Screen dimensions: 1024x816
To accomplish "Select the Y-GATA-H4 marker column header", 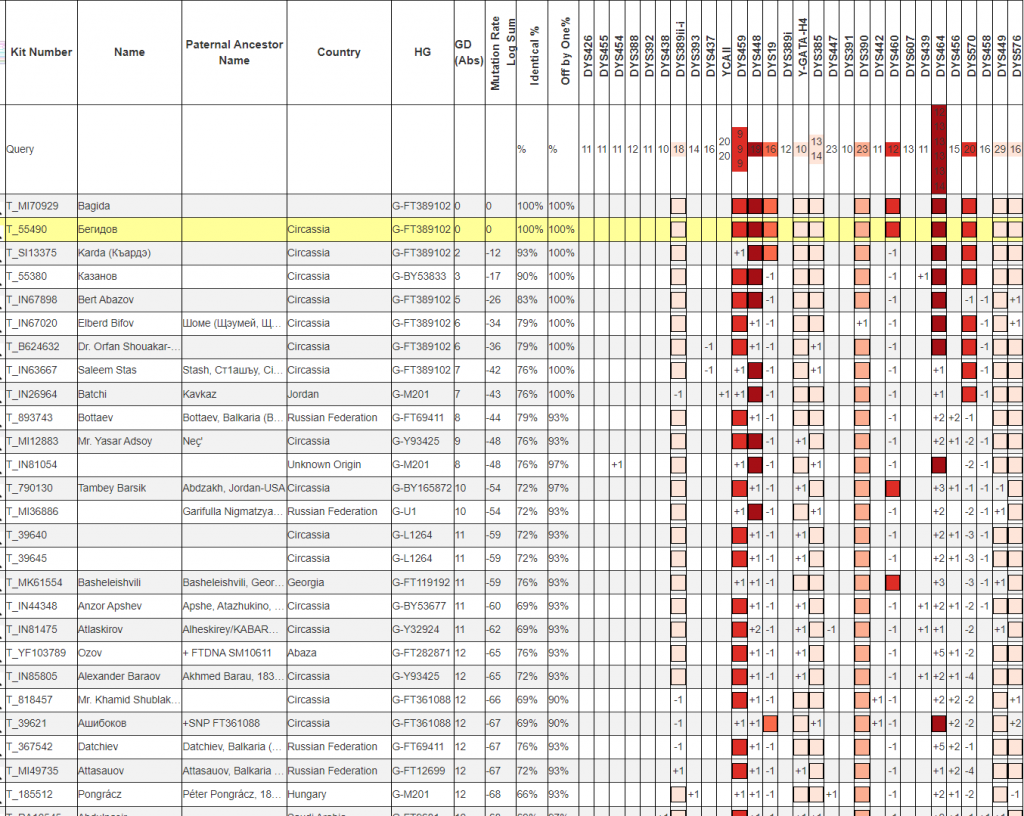I will pos(801,50).
